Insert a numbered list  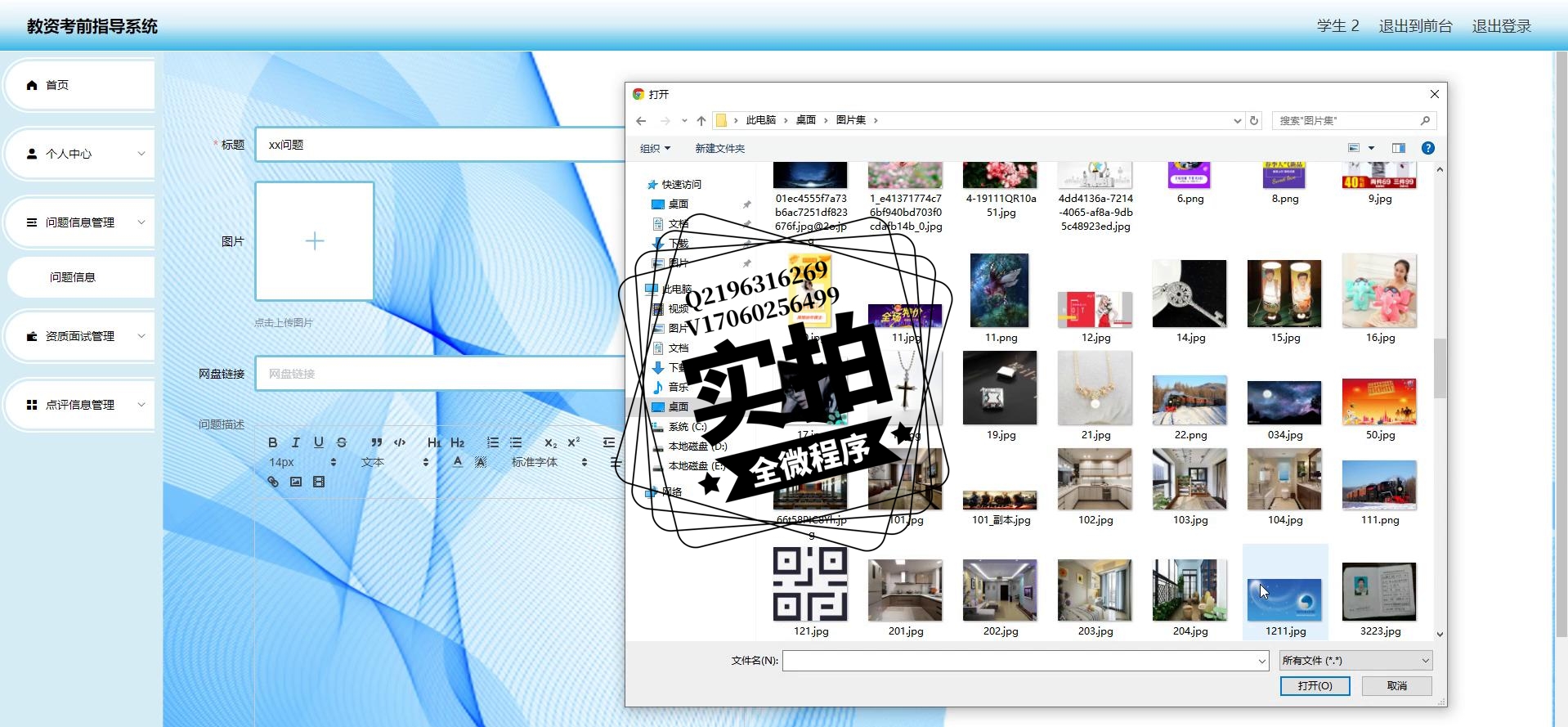[x=493, y=442]
